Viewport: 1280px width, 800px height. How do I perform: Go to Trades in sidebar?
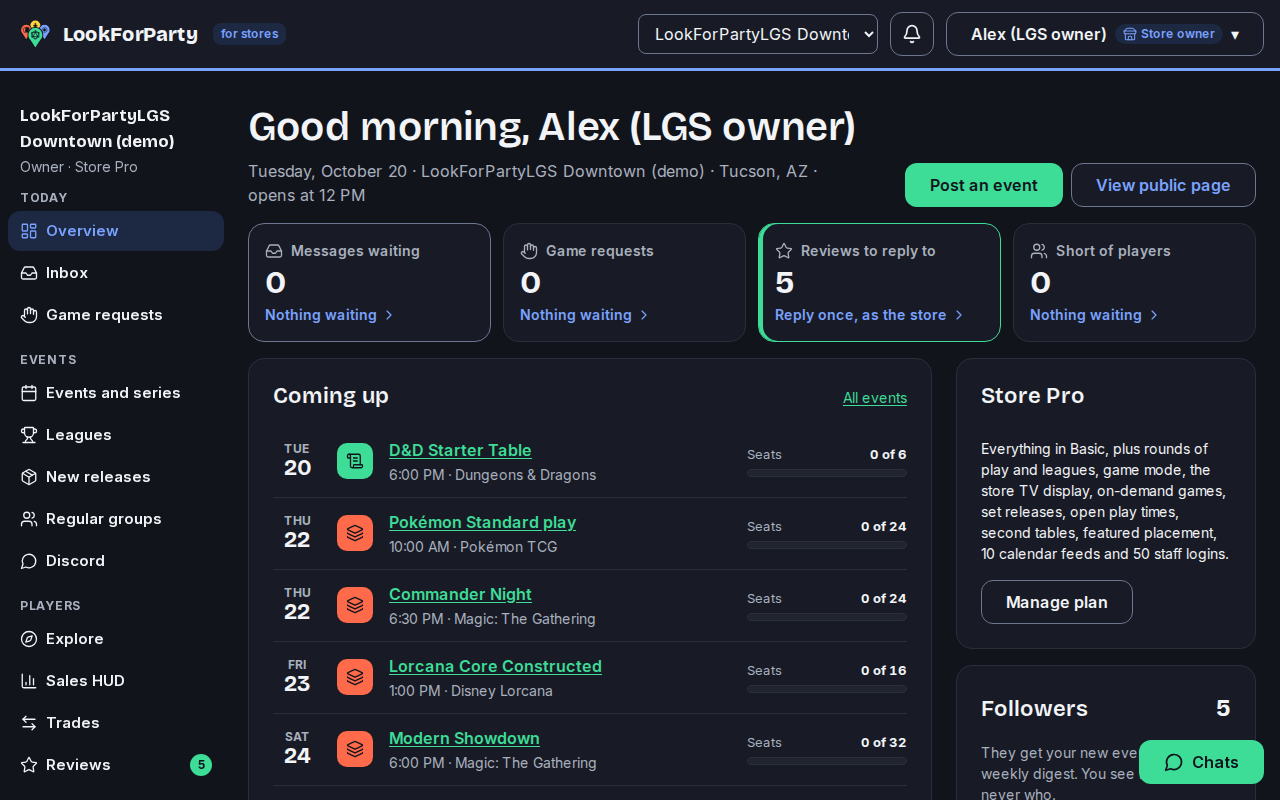(116, 723)
